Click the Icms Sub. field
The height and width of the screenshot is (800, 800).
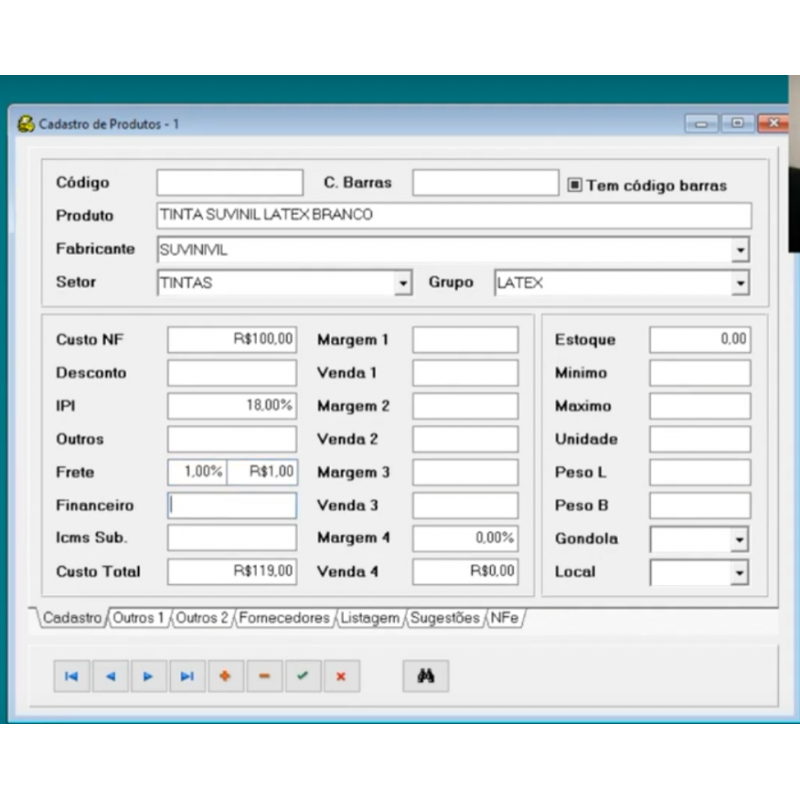[x=232, y=538]
